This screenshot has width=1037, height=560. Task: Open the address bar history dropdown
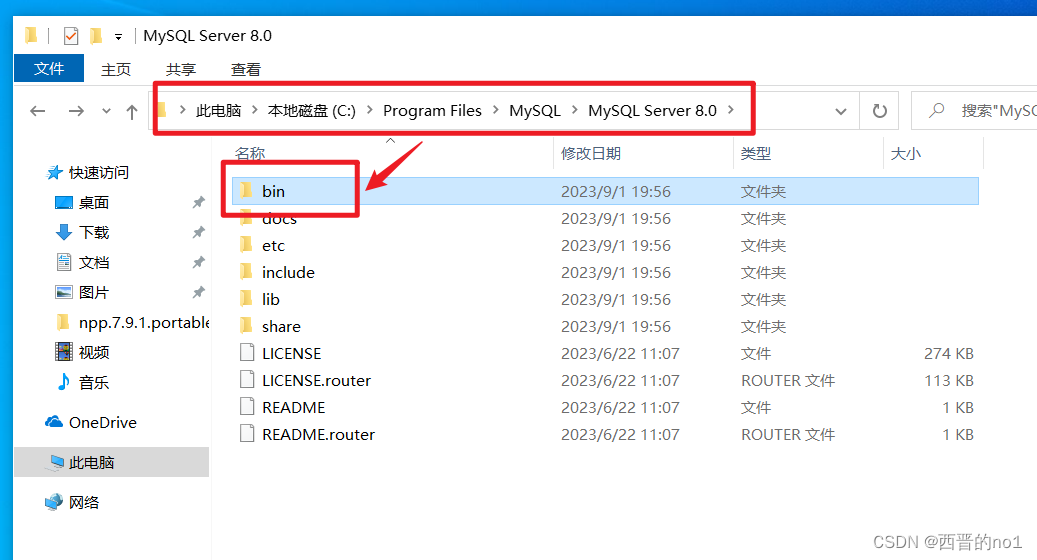[841, 111]
